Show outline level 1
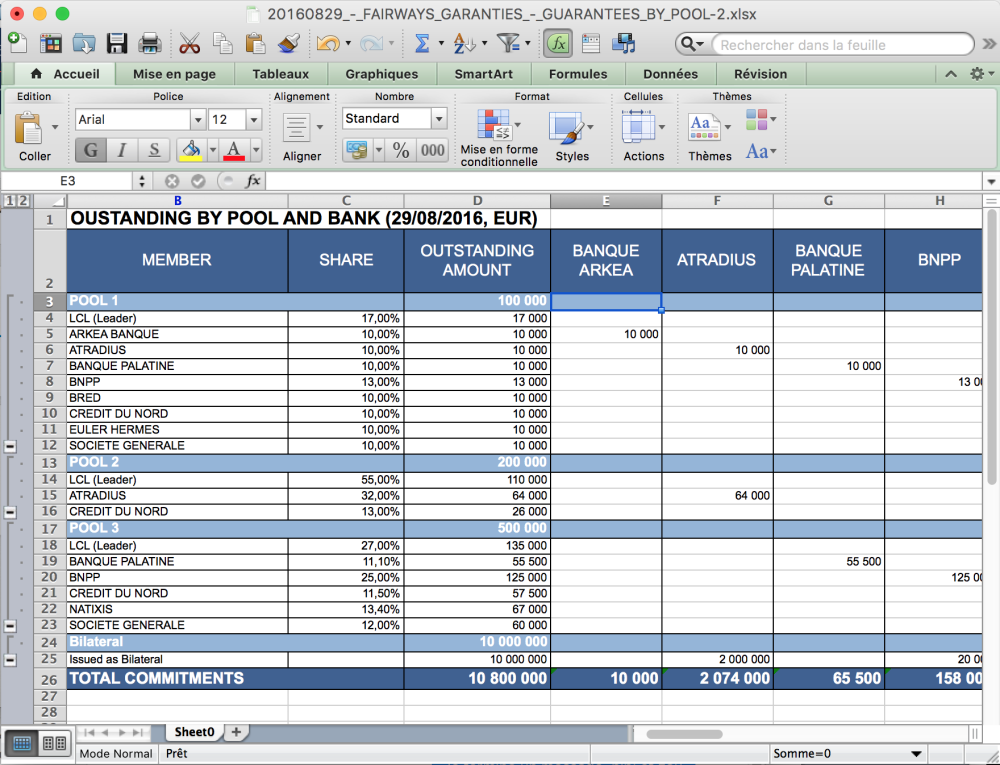This screenshot has width=1000, height=765. coord(10,201)
